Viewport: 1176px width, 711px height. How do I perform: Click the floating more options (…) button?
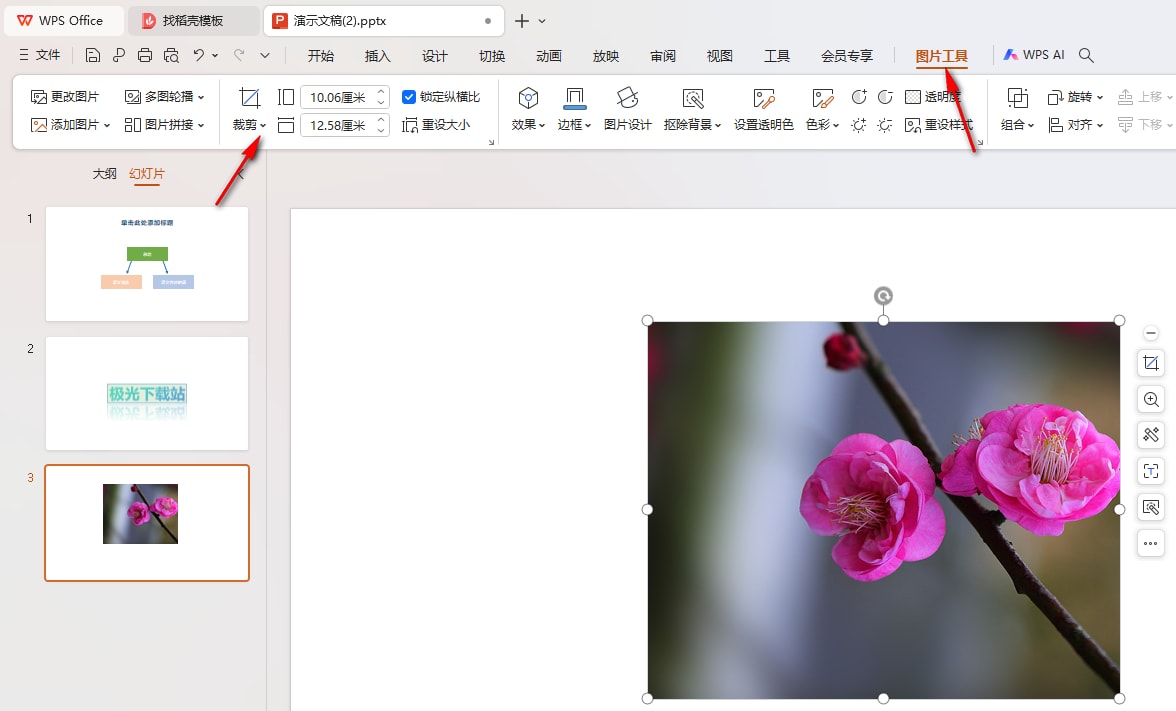point(1150,543)
